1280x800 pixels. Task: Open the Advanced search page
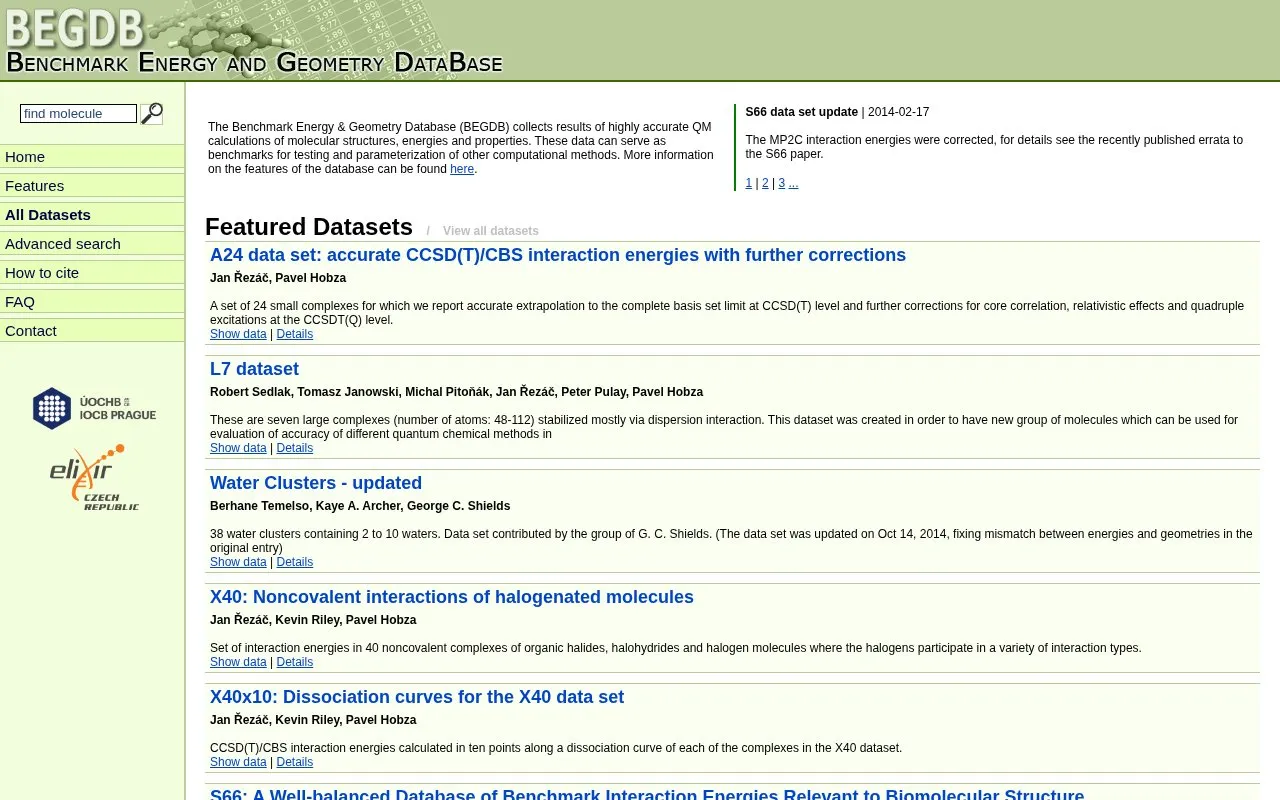coord(92,244)
